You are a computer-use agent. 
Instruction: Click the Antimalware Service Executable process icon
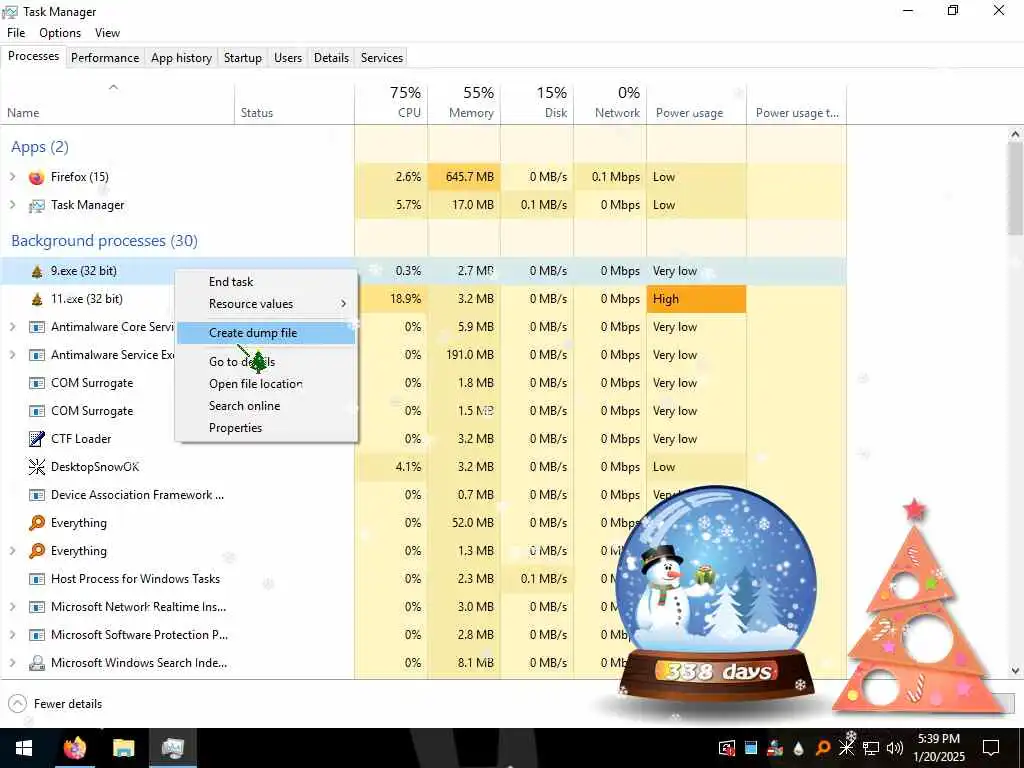37,355
